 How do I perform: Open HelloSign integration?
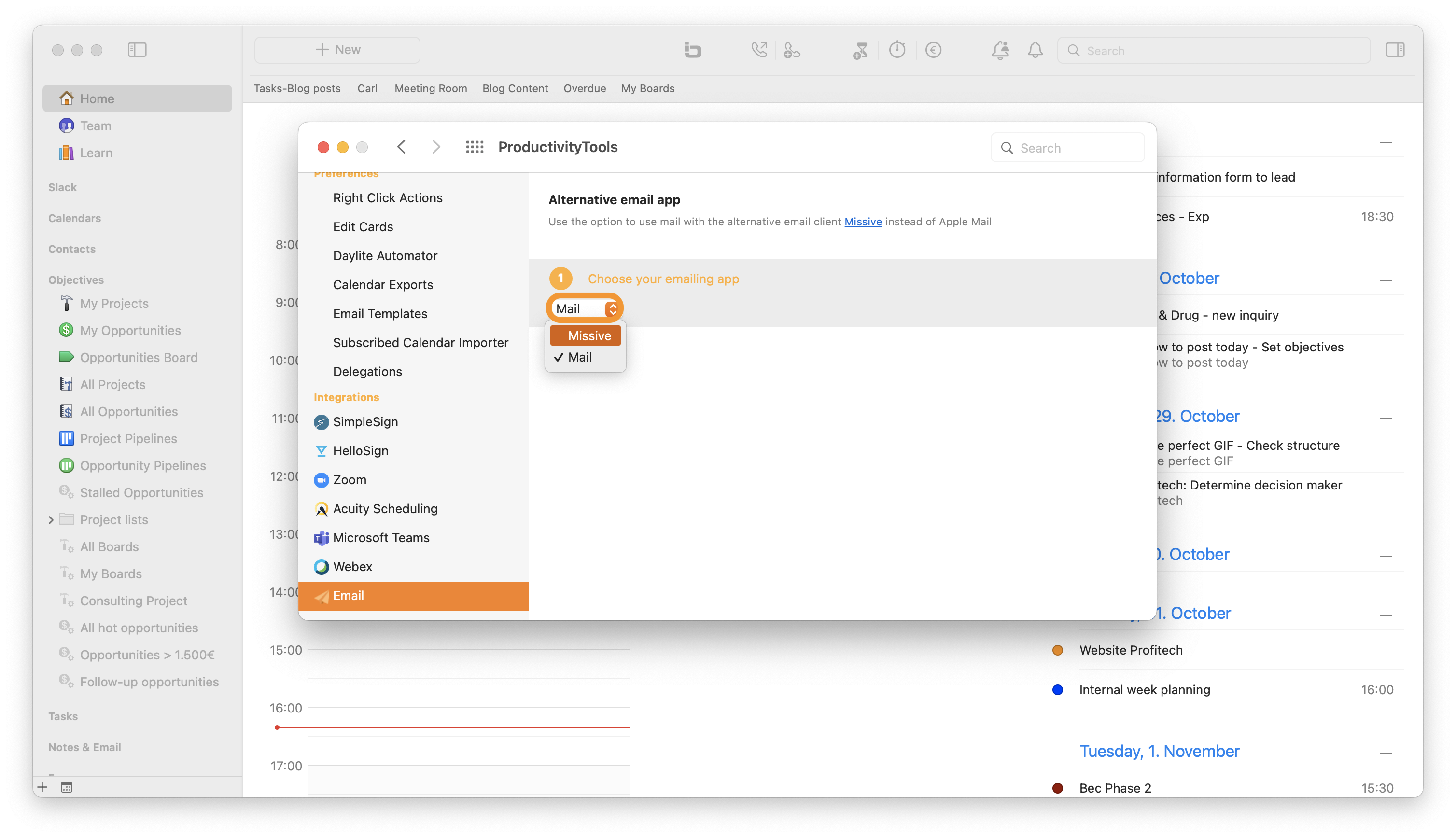tap(413, 451)
